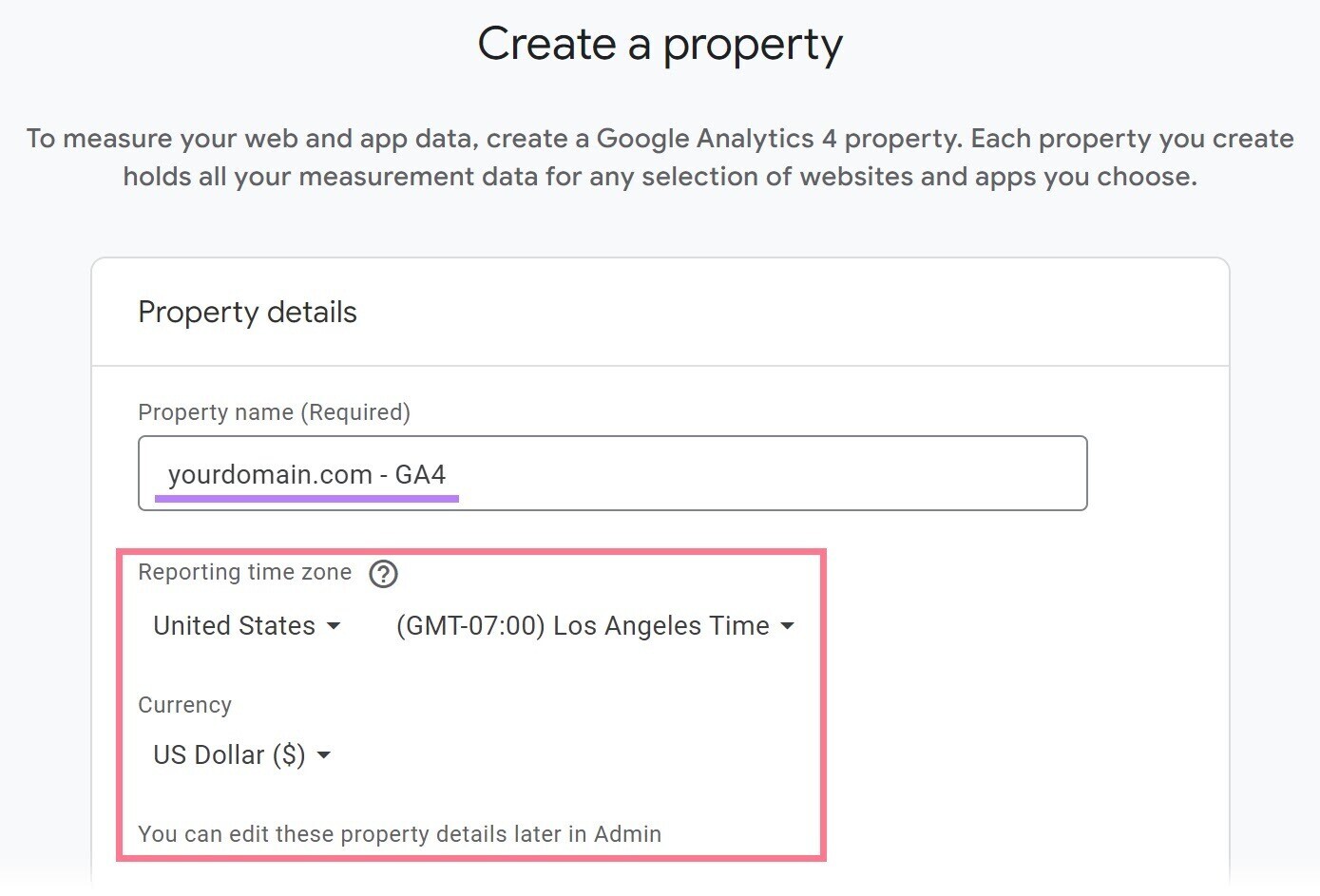Click the text about editing property details in Admin

tap(399, 833)
